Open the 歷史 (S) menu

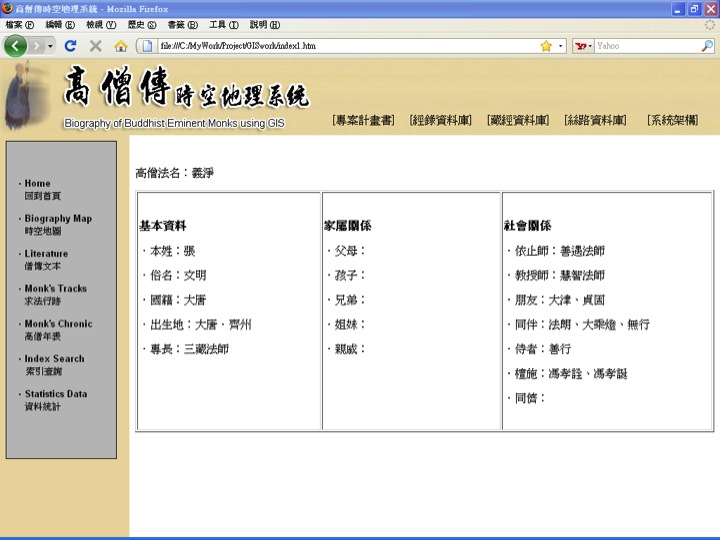pyautogui.click(x=142, y=25)
